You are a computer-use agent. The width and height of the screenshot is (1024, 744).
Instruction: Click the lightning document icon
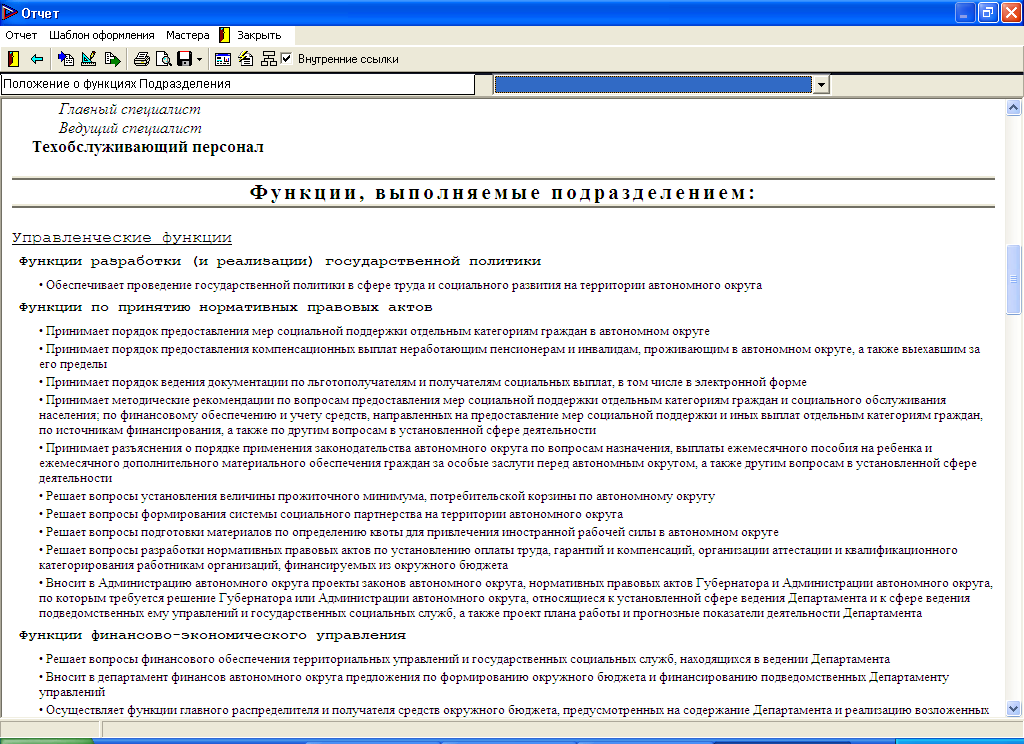pos(245,59)
